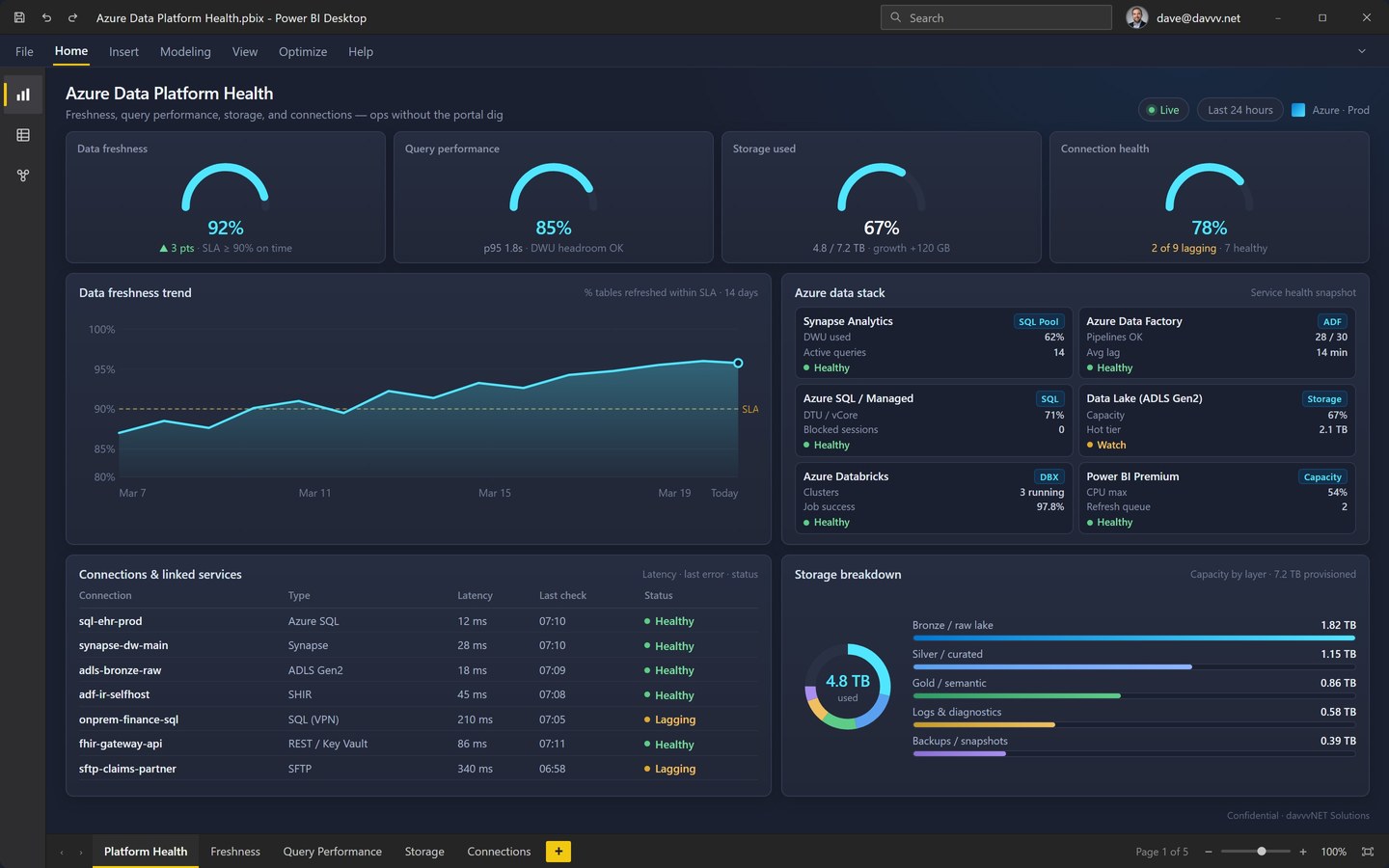
Task: Go to previous page tabs arrow
Action: click(62, 852)
